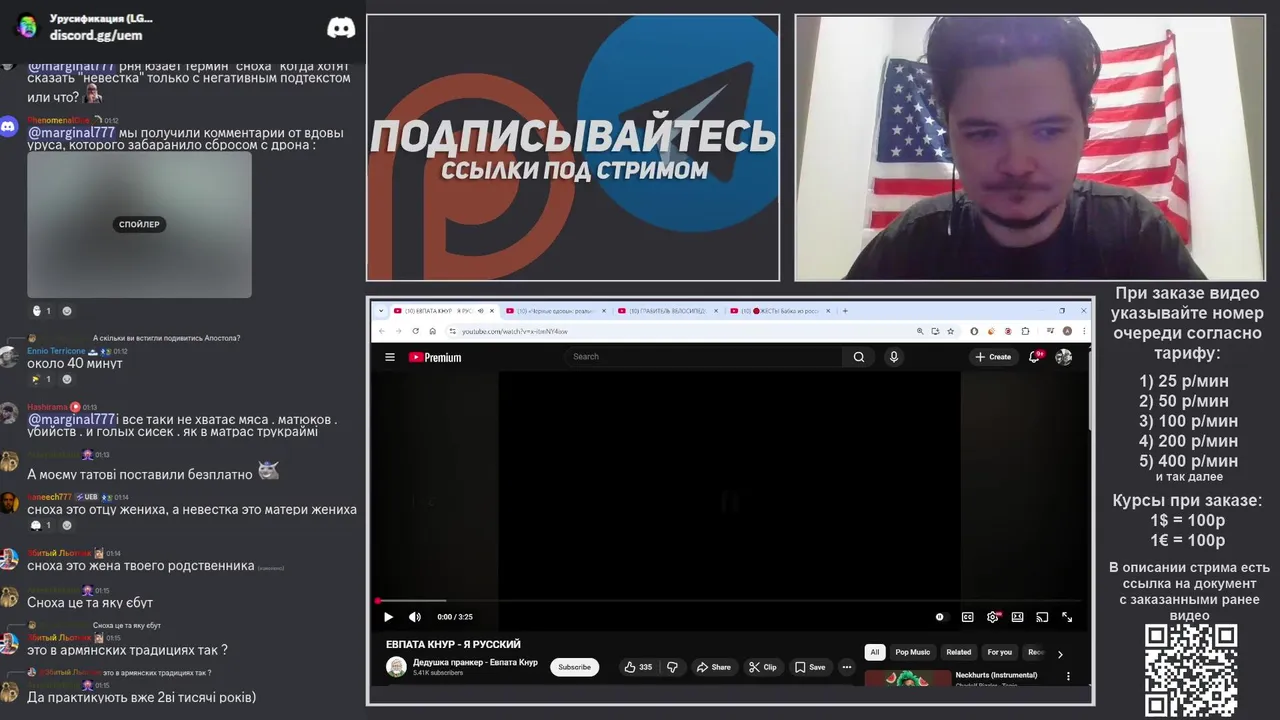This screenshot has height=720, width=1280.
Task: Select the Pop Music filter chip
Action: [912, 652]
